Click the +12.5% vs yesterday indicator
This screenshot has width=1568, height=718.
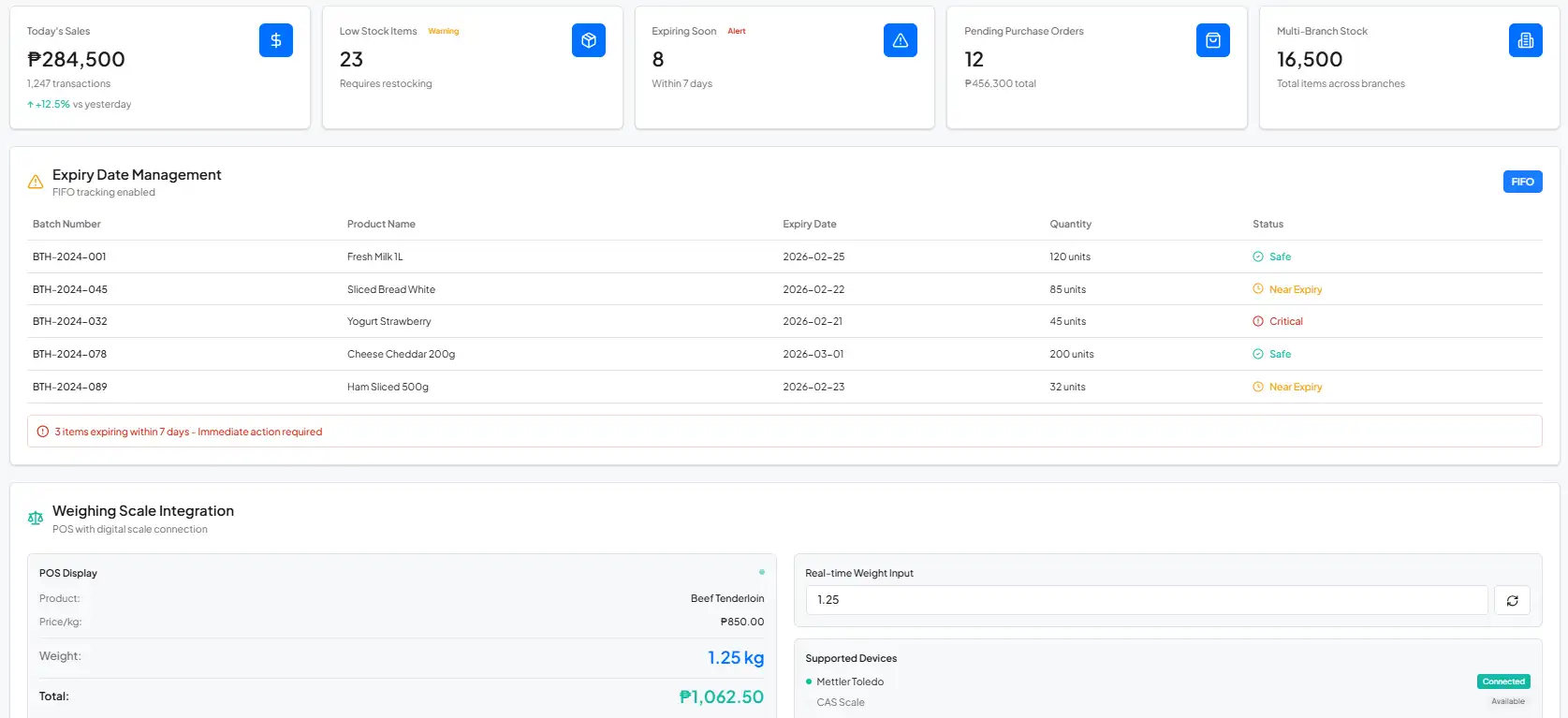click(x=80, y=104)
